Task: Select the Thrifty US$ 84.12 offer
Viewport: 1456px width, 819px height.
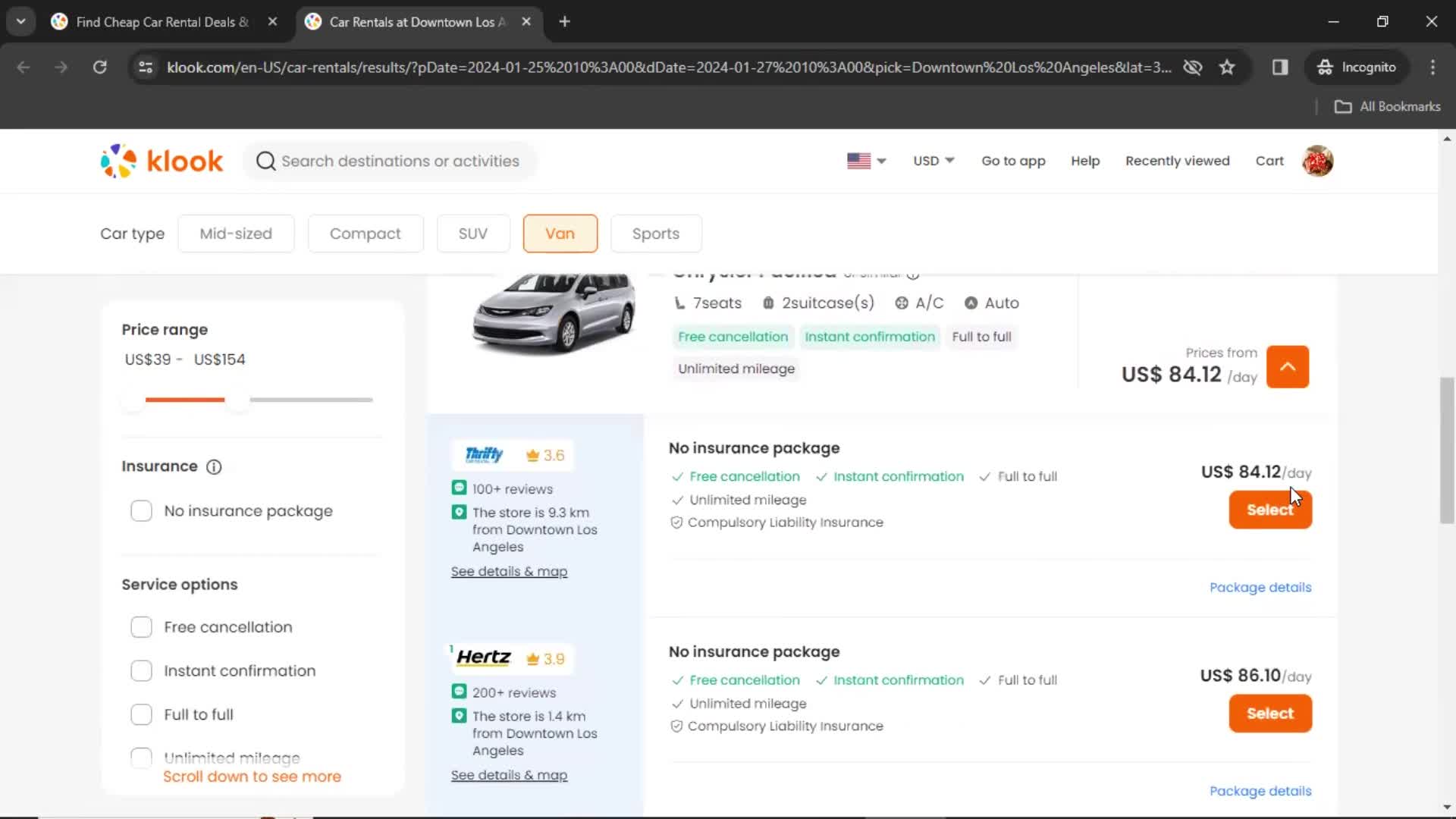Action: click(1270, 510)
